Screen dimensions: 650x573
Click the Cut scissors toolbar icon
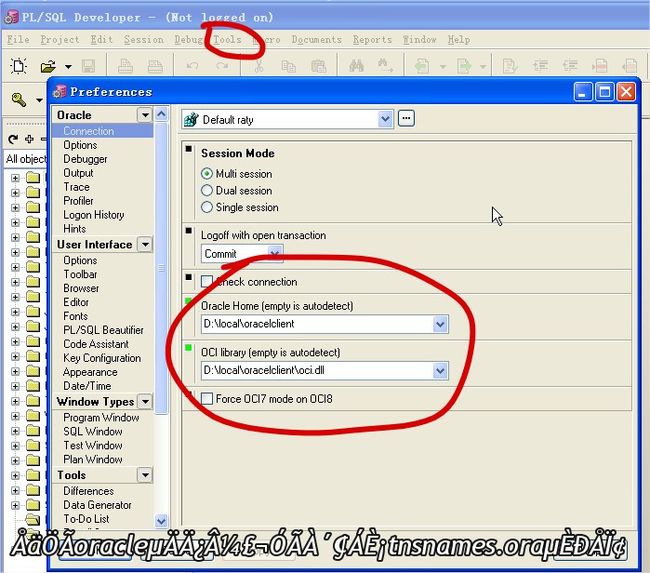coord(259,66)
